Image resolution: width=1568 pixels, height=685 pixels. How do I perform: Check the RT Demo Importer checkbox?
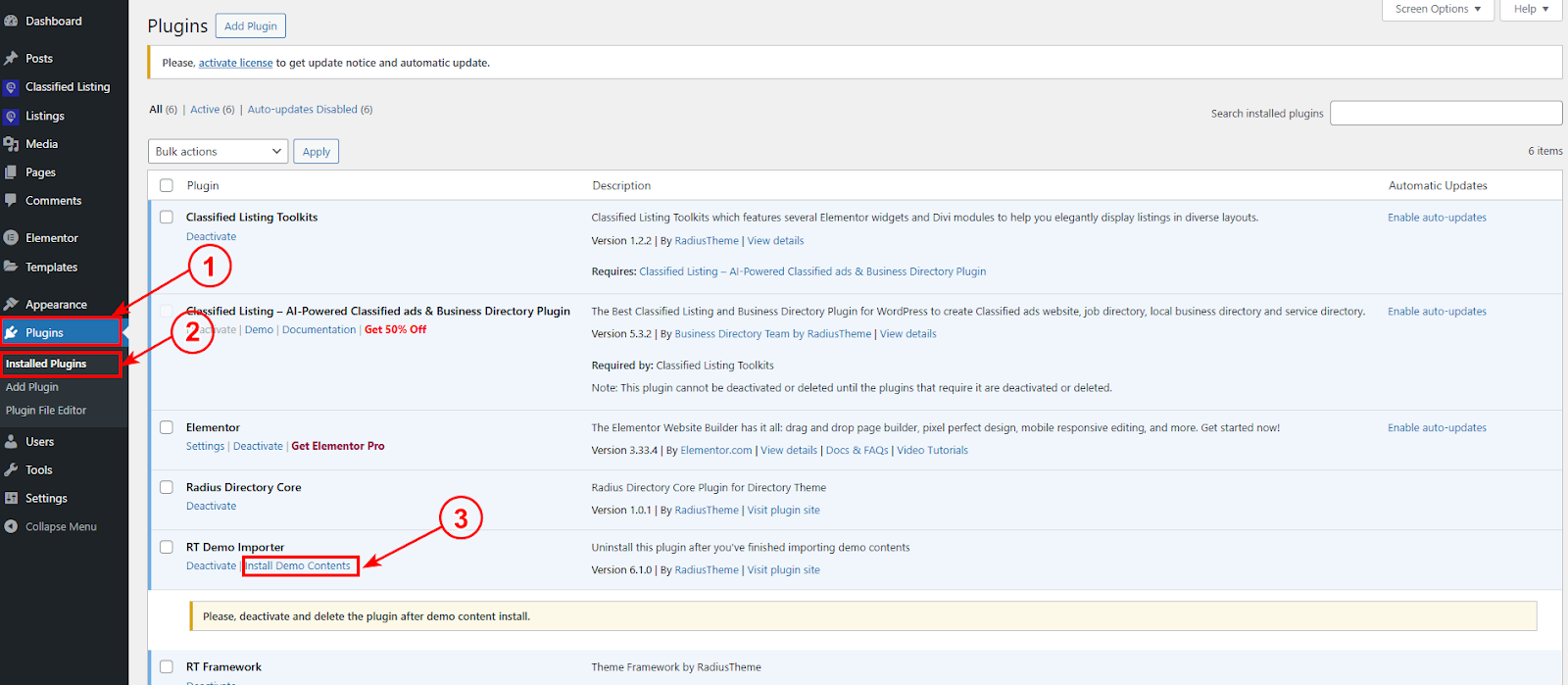[x=167, y=547]
